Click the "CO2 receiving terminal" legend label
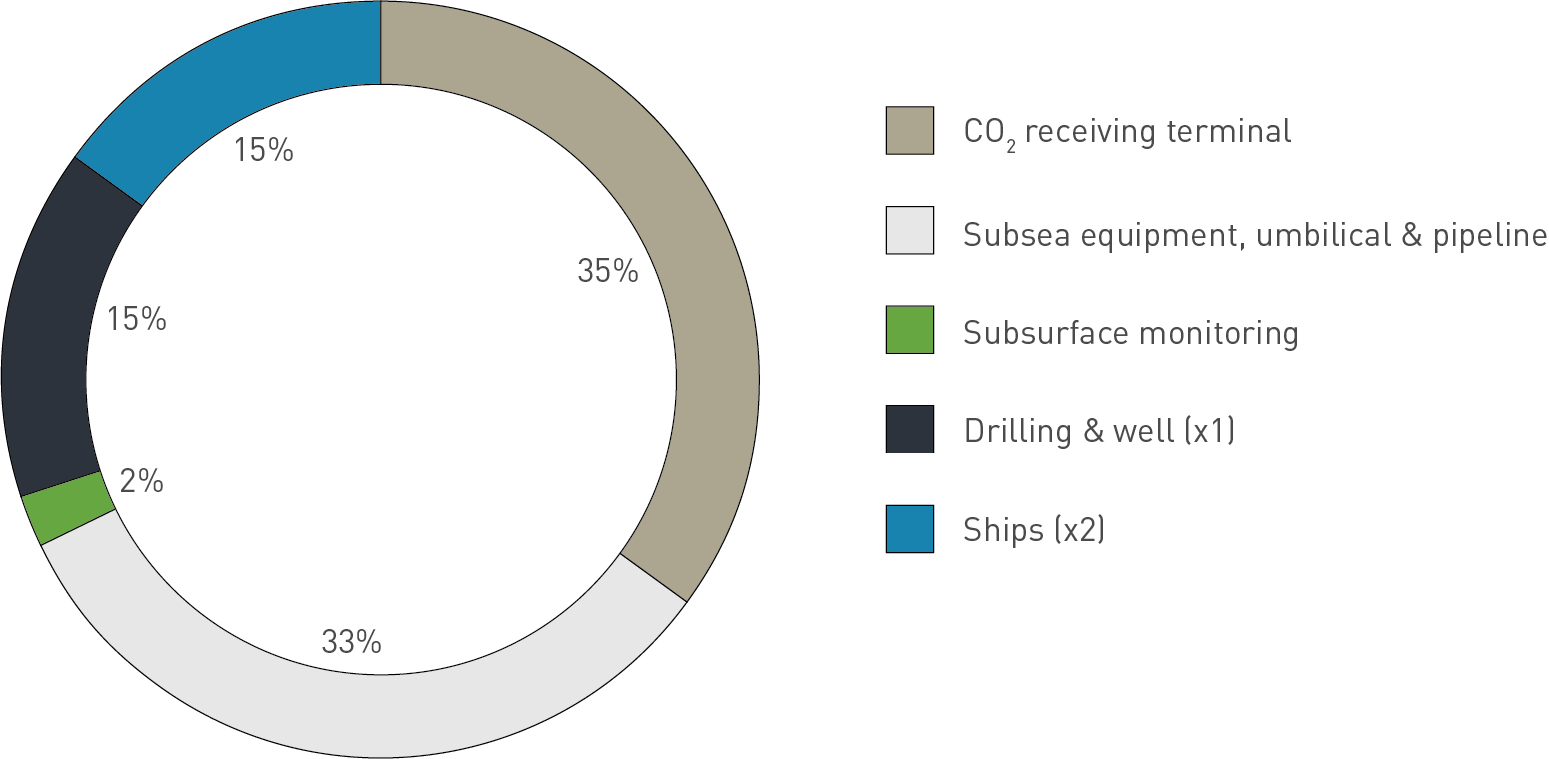The image size is (1549, 759). (x=1127, y=131)
